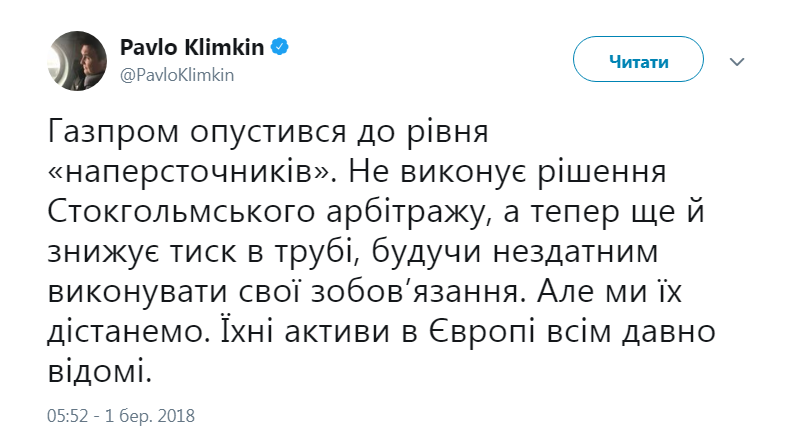786x434 pixels.
Task: Open the 05:52 tweet timestamp
Action: point(66,413)
